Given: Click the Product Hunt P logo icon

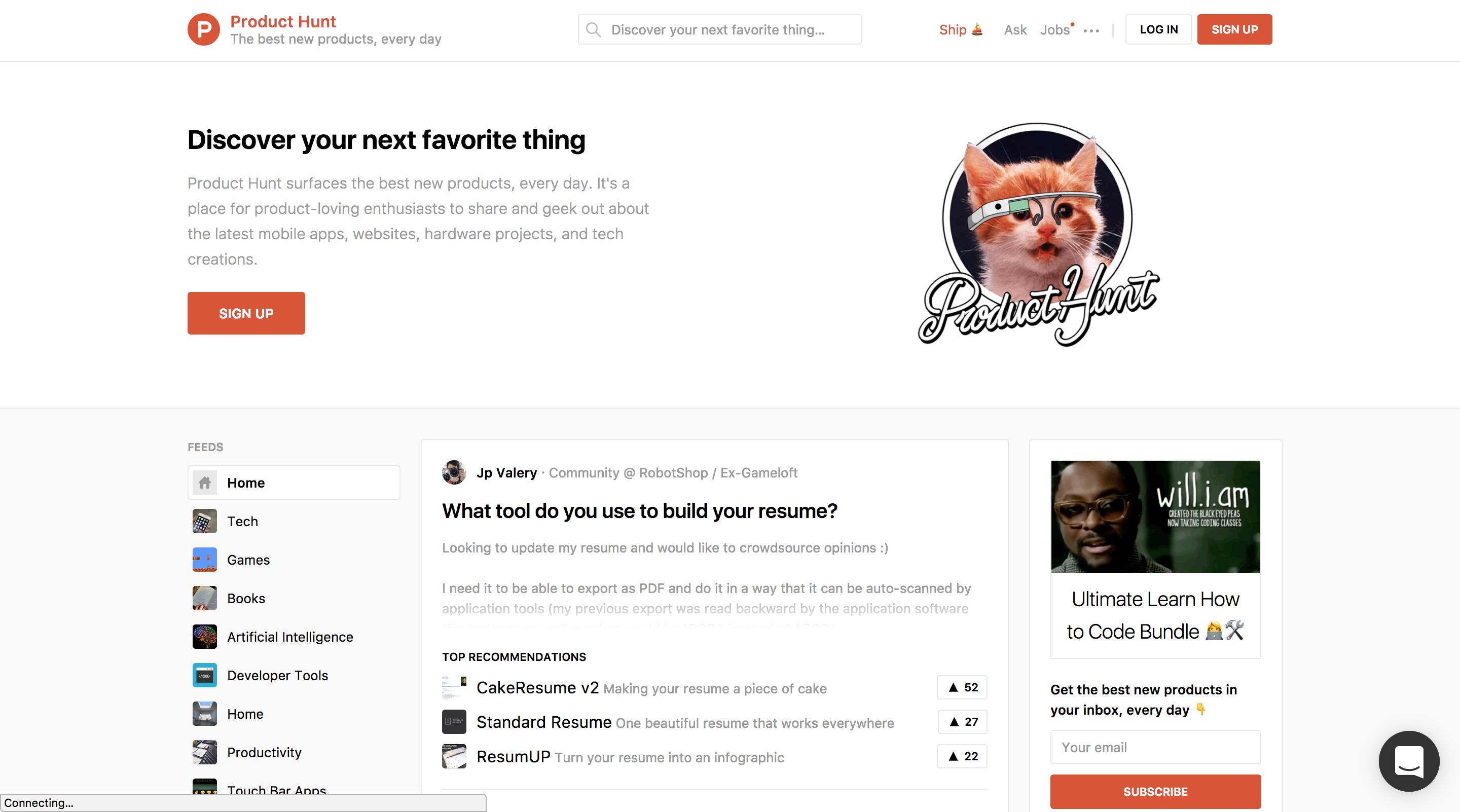Looking at the screenshot, I should click(x=203, y=29).
